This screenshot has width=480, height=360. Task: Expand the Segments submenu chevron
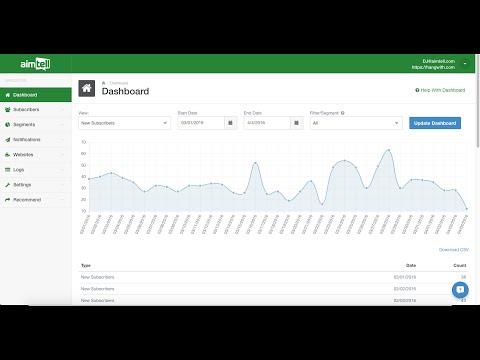click(62, 125)
